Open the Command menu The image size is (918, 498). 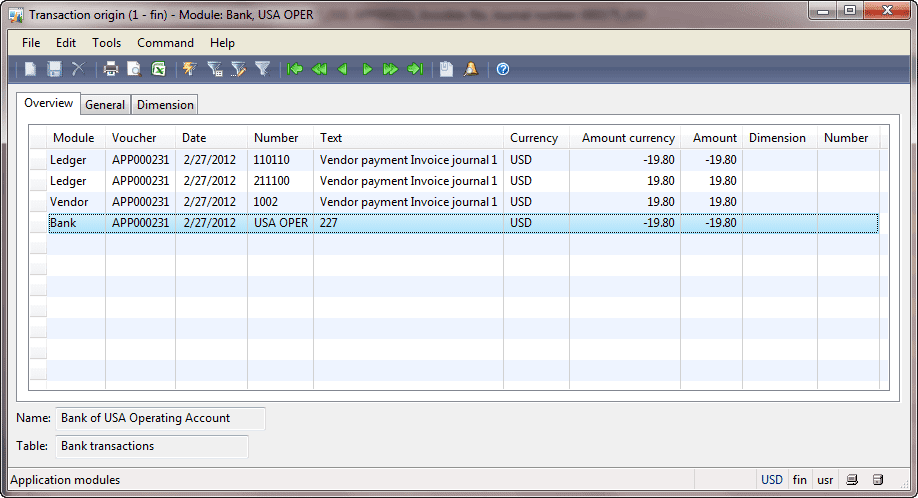click(165, 43)
